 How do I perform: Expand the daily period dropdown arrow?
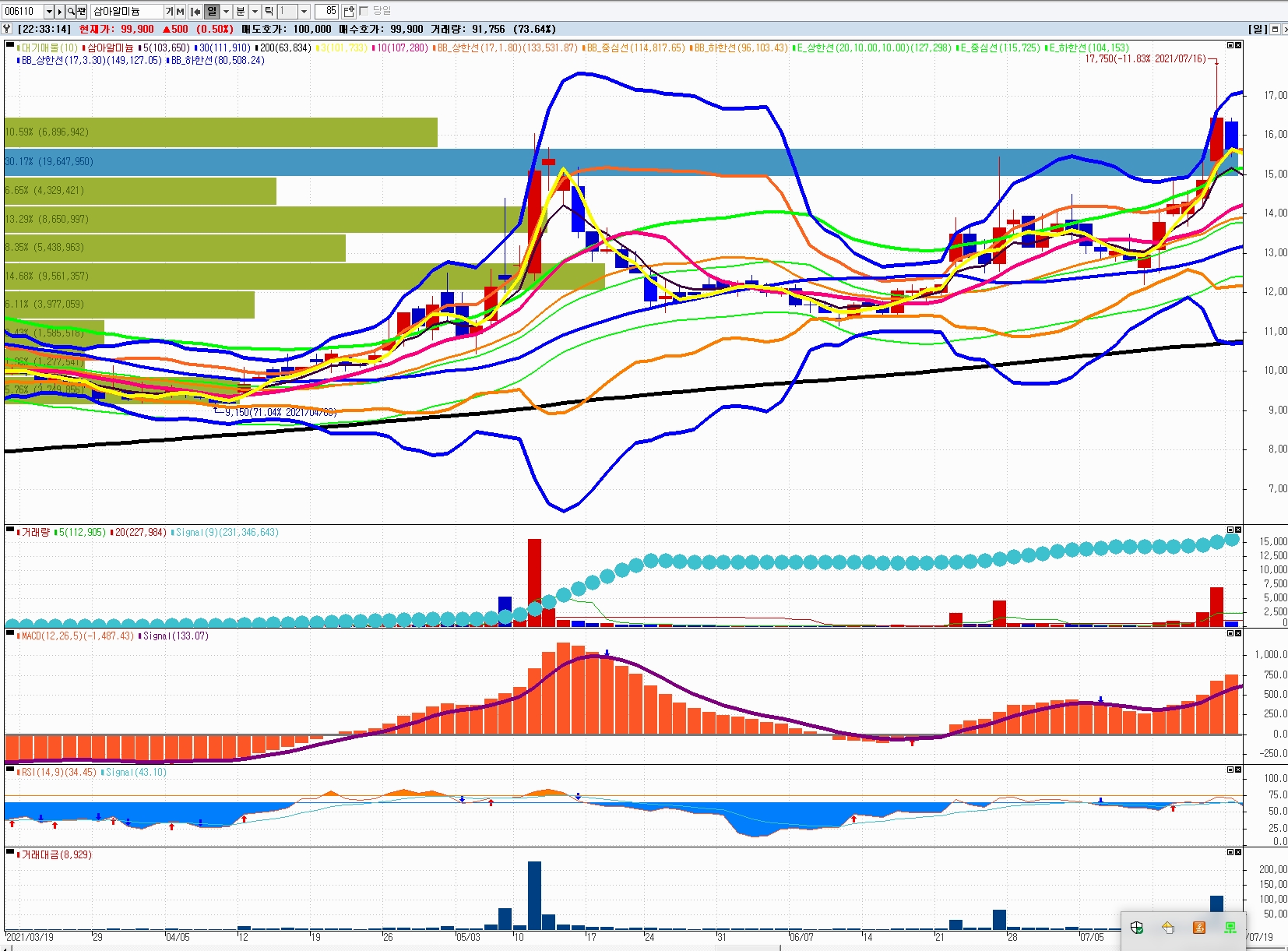226,11
